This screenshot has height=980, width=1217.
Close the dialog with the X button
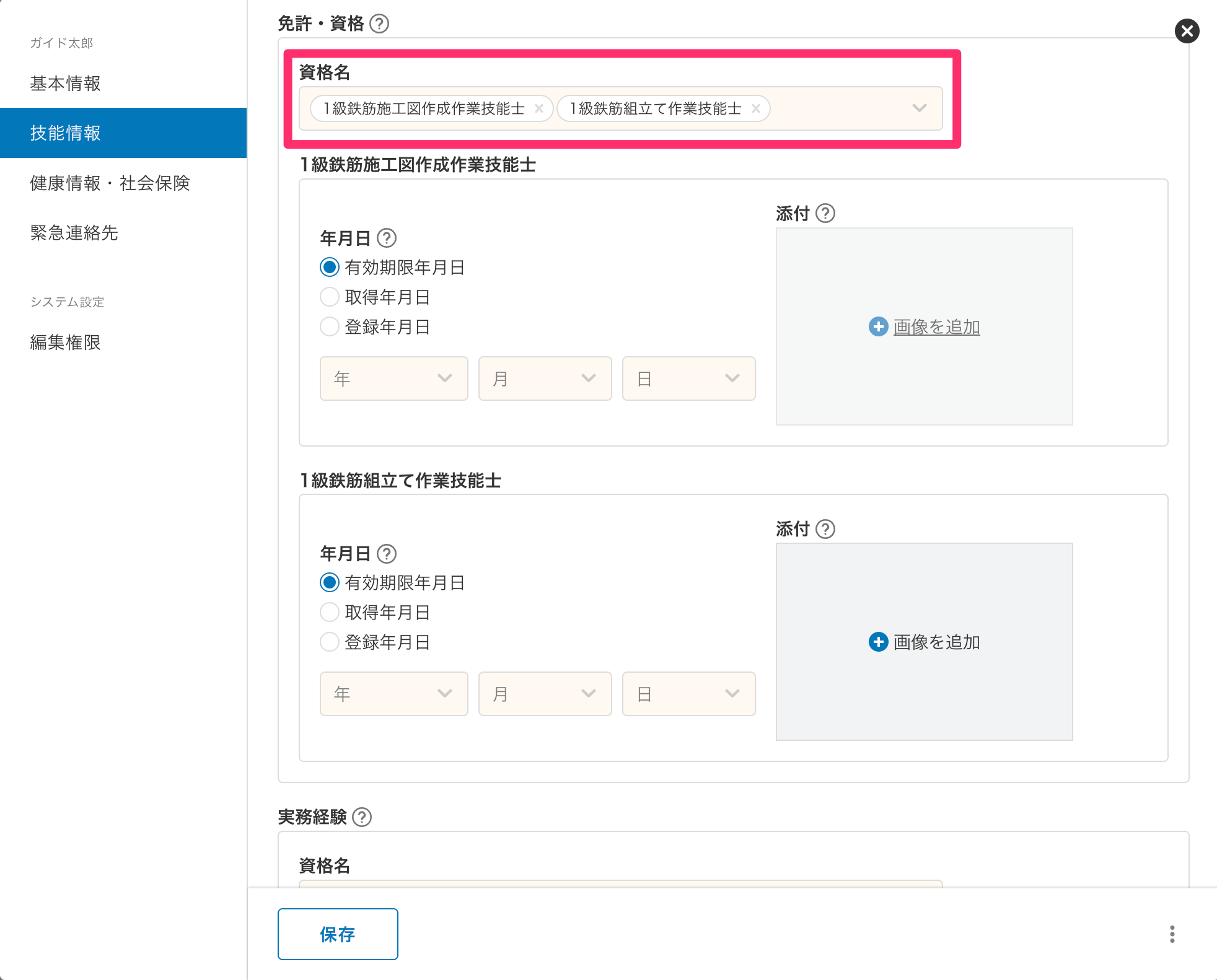[x=1187, y=31]
